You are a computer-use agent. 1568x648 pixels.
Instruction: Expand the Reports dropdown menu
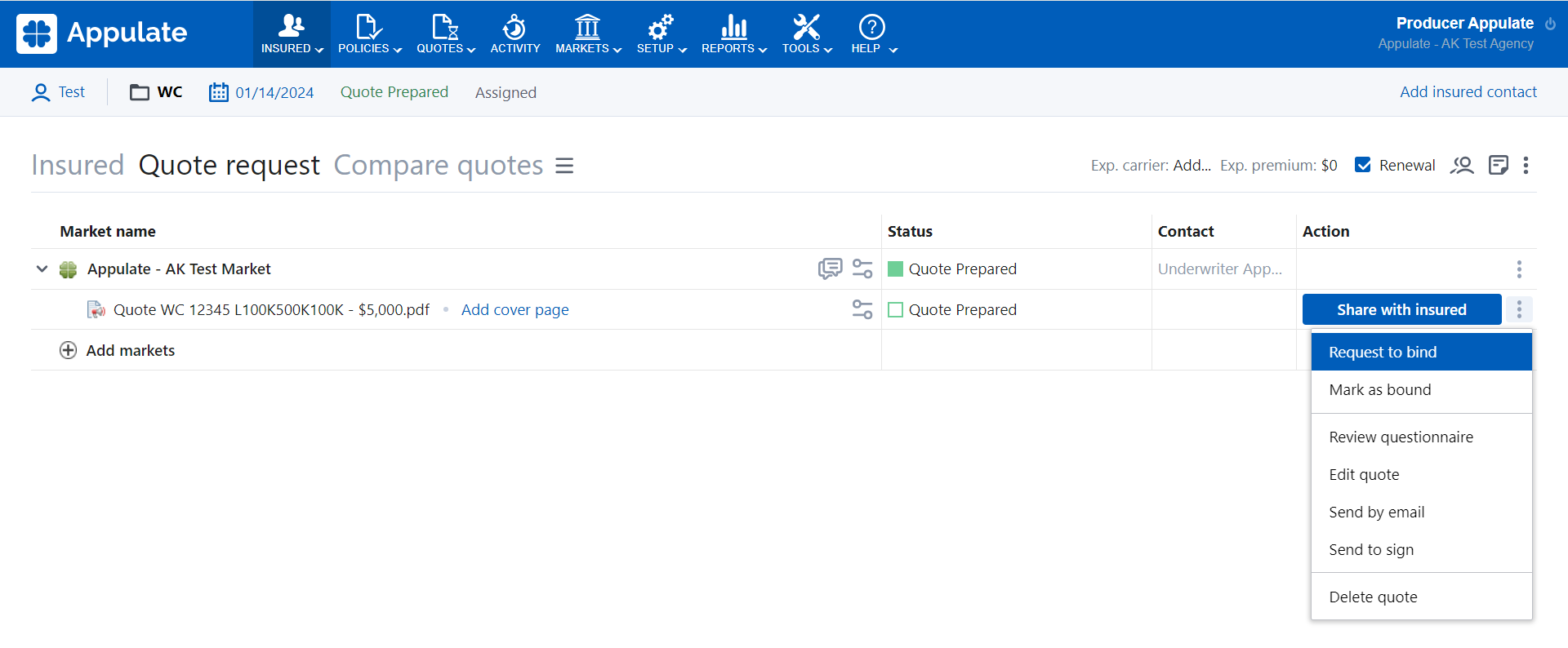pos(733,34)
